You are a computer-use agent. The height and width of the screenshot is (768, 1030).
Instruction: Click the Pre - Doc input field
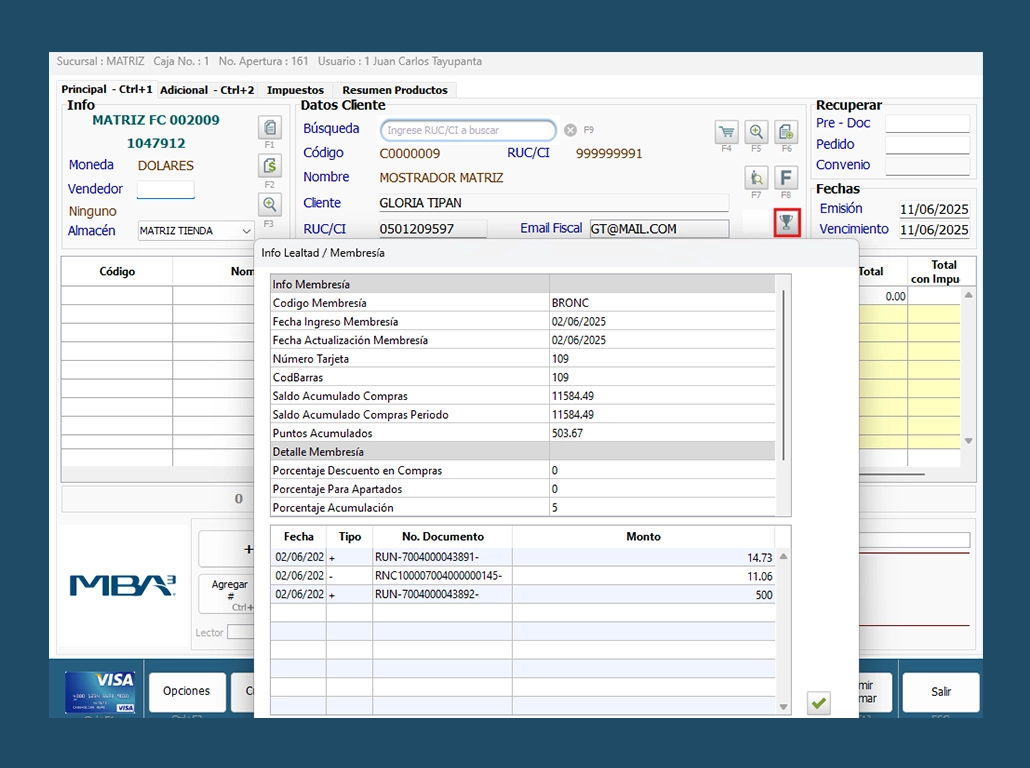click(927, 124)
